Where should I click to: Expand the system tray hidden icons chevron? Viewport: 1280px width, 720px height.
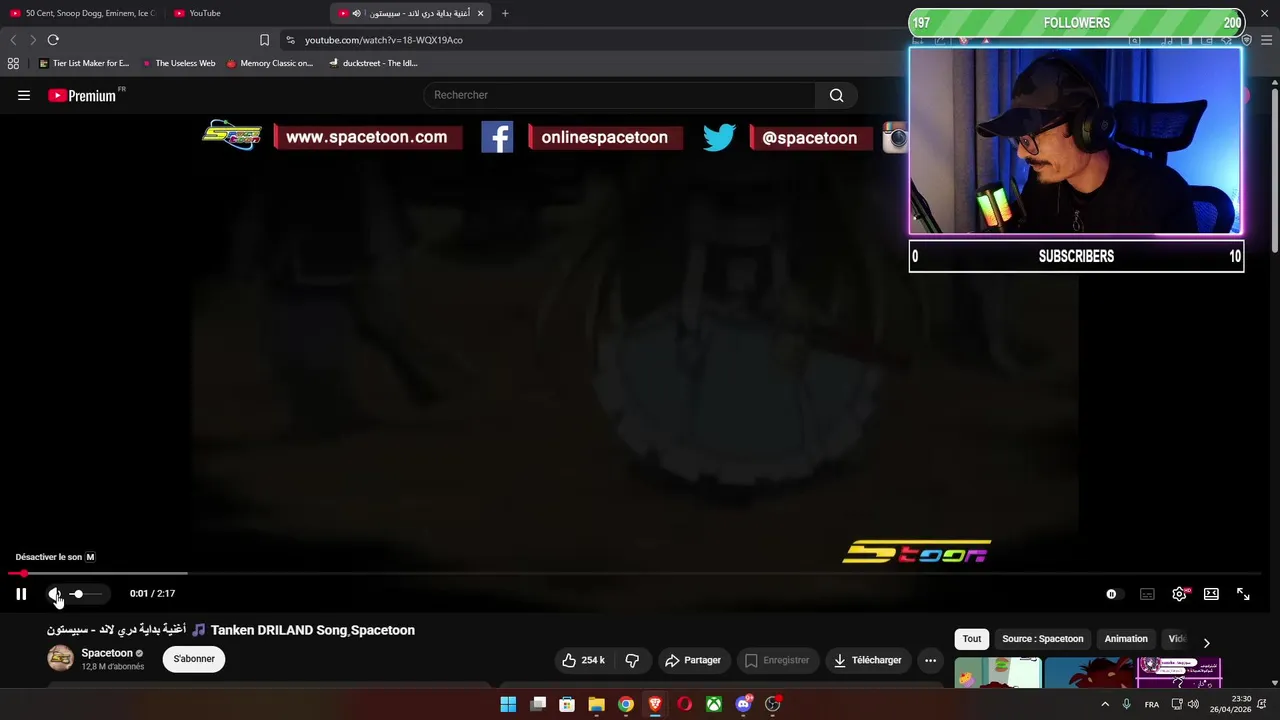coord(1105,704)
